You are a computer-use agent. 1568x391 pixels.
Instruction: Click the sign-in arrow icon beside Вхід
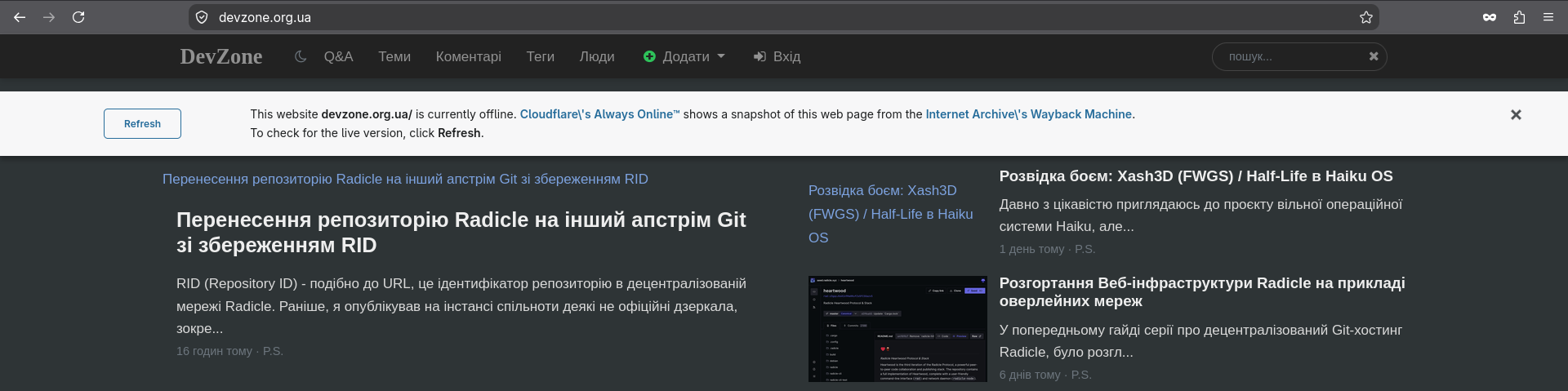tap(759, 56)
